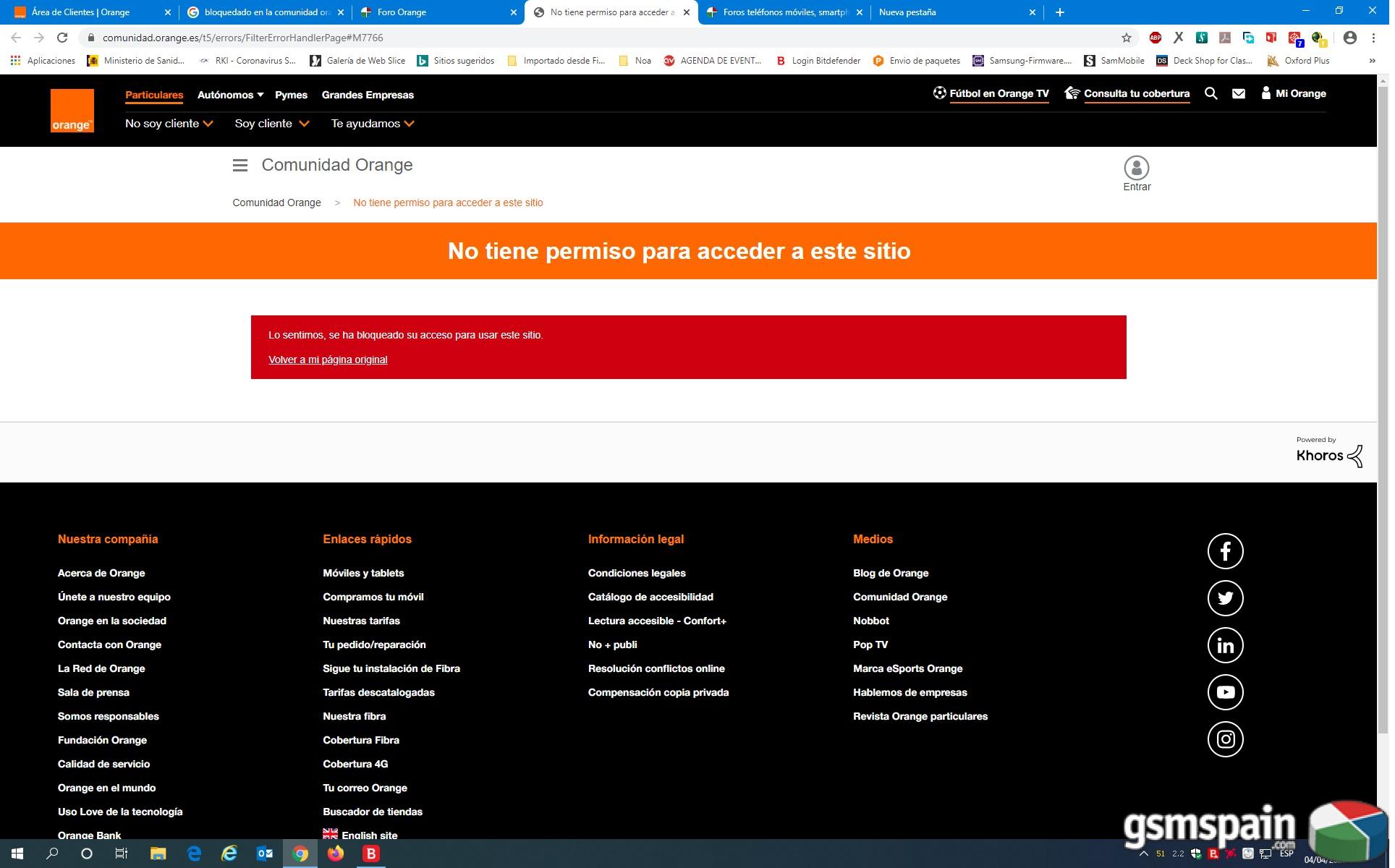
Task: Open Móviles y tablets footer link
Action: [x=364, y=573]
